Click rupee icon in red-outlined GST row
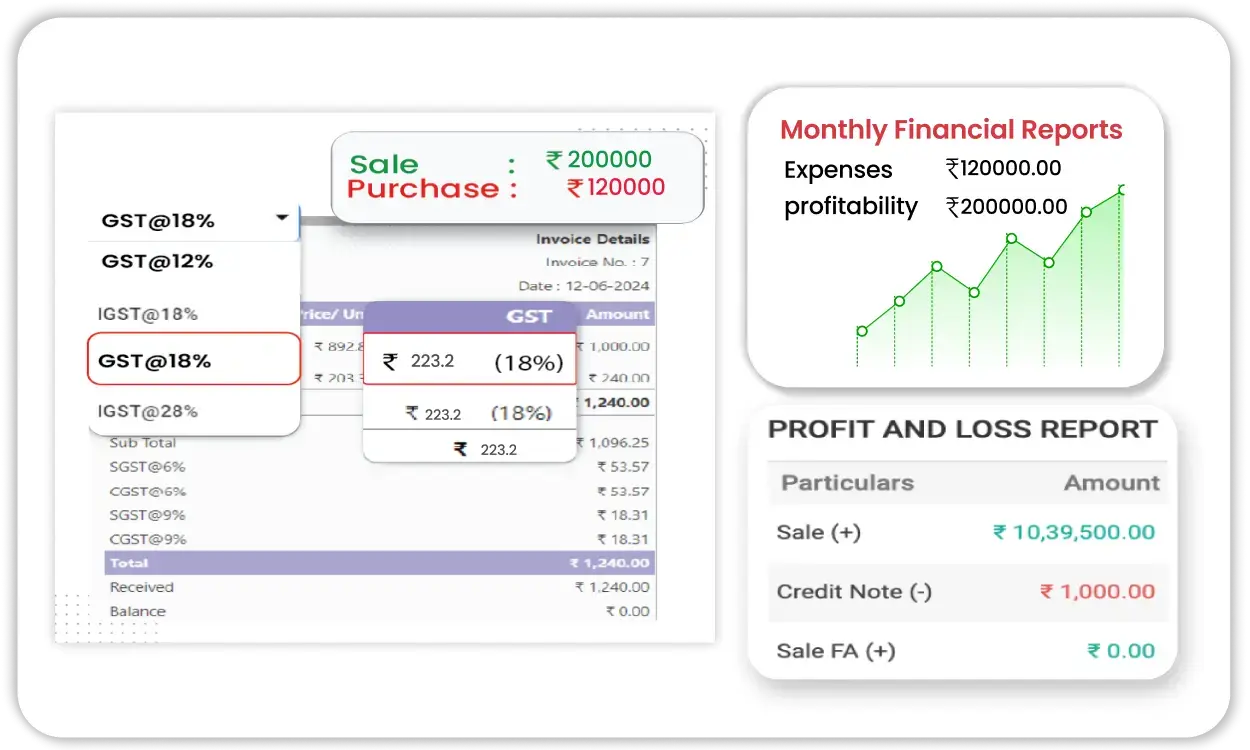 [x=390, y=361]
